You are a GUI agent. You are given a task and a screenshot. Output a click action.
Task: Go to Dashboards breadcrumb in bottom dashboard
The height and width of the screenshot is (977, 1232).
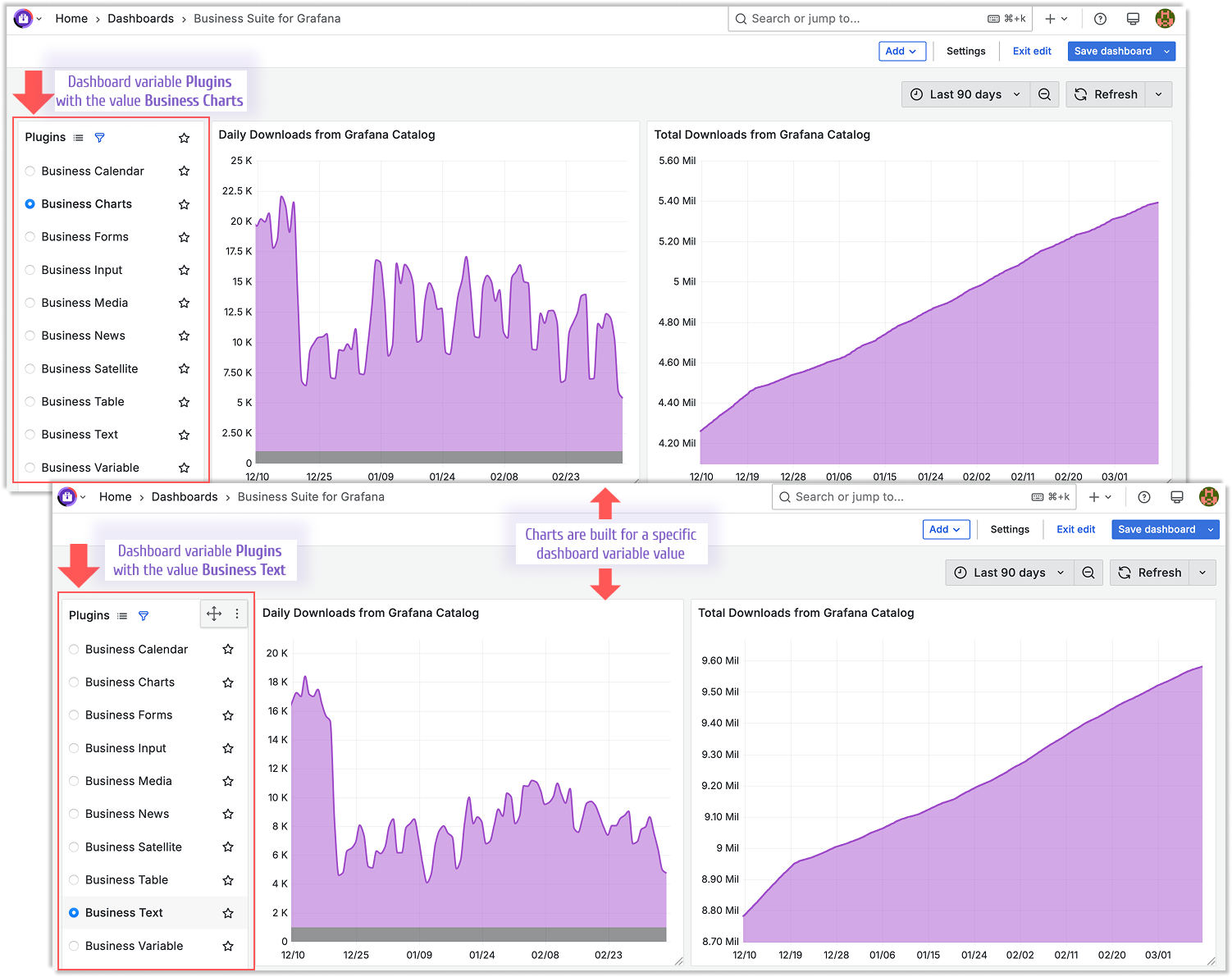click(x=185, y=496)
